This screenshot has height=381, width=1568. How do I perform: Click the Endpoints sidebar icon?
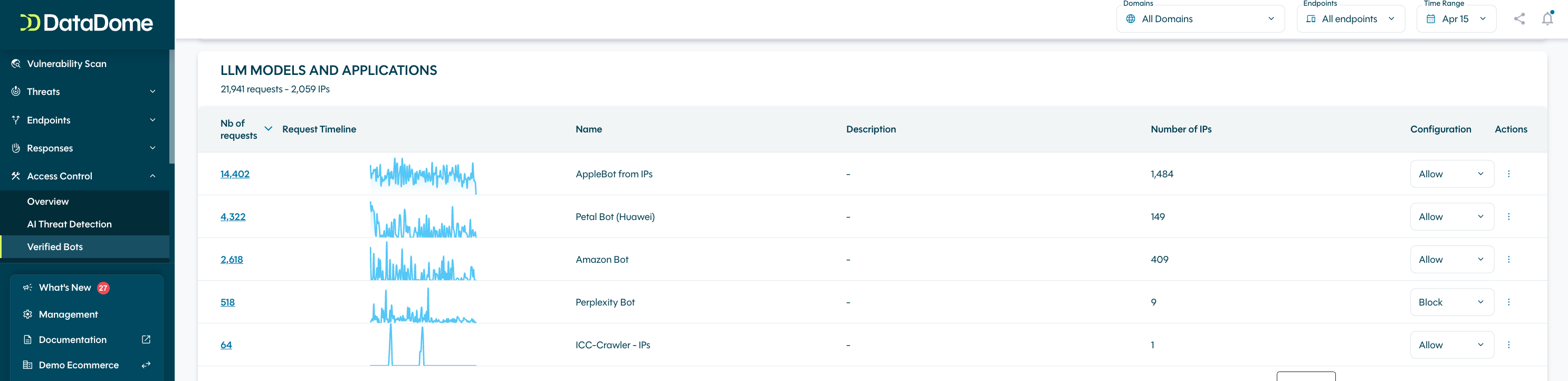(x=16, y=120)
